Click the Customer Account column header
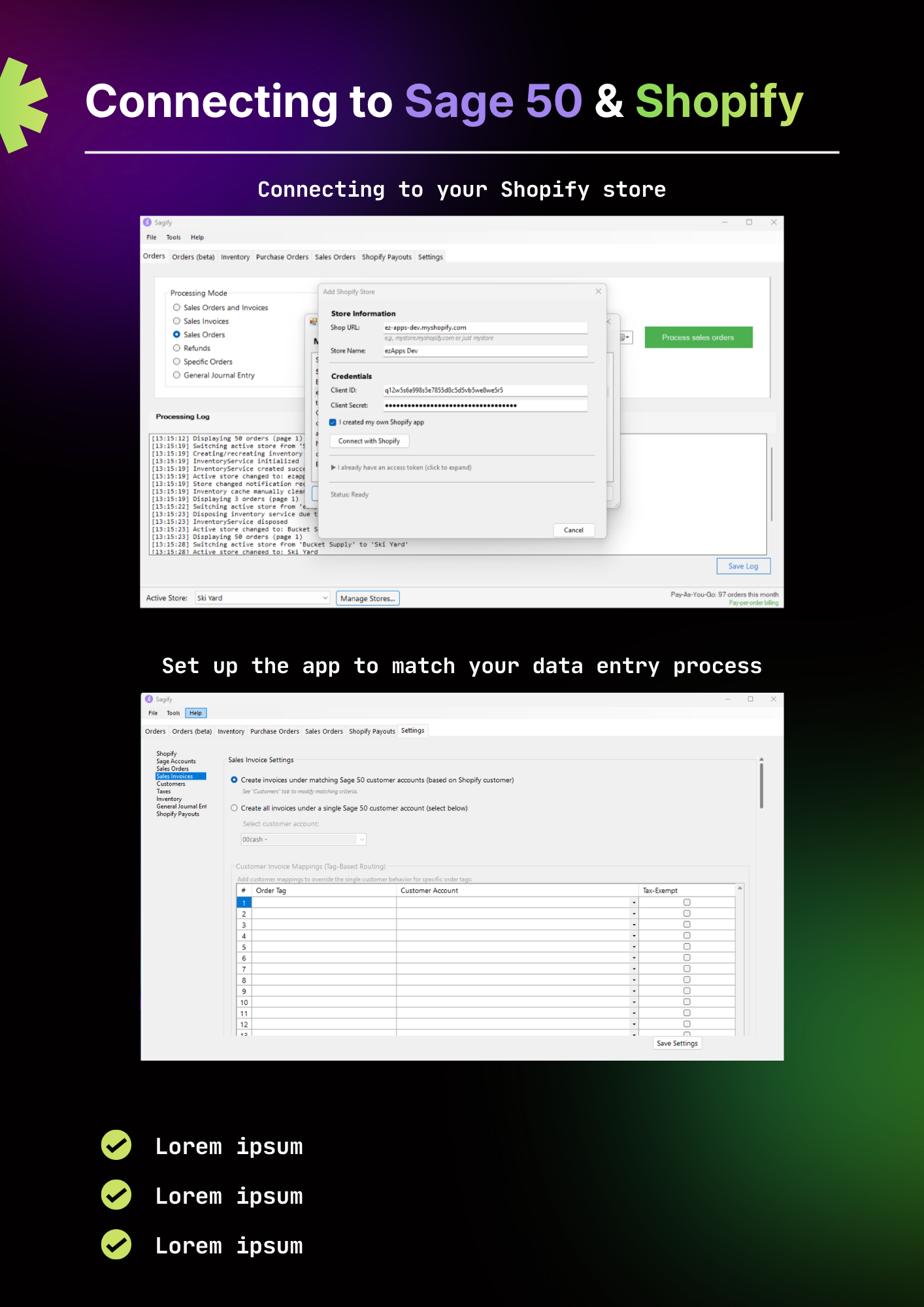Screen dimensions: 924x1307 click(x=516, y=891)
